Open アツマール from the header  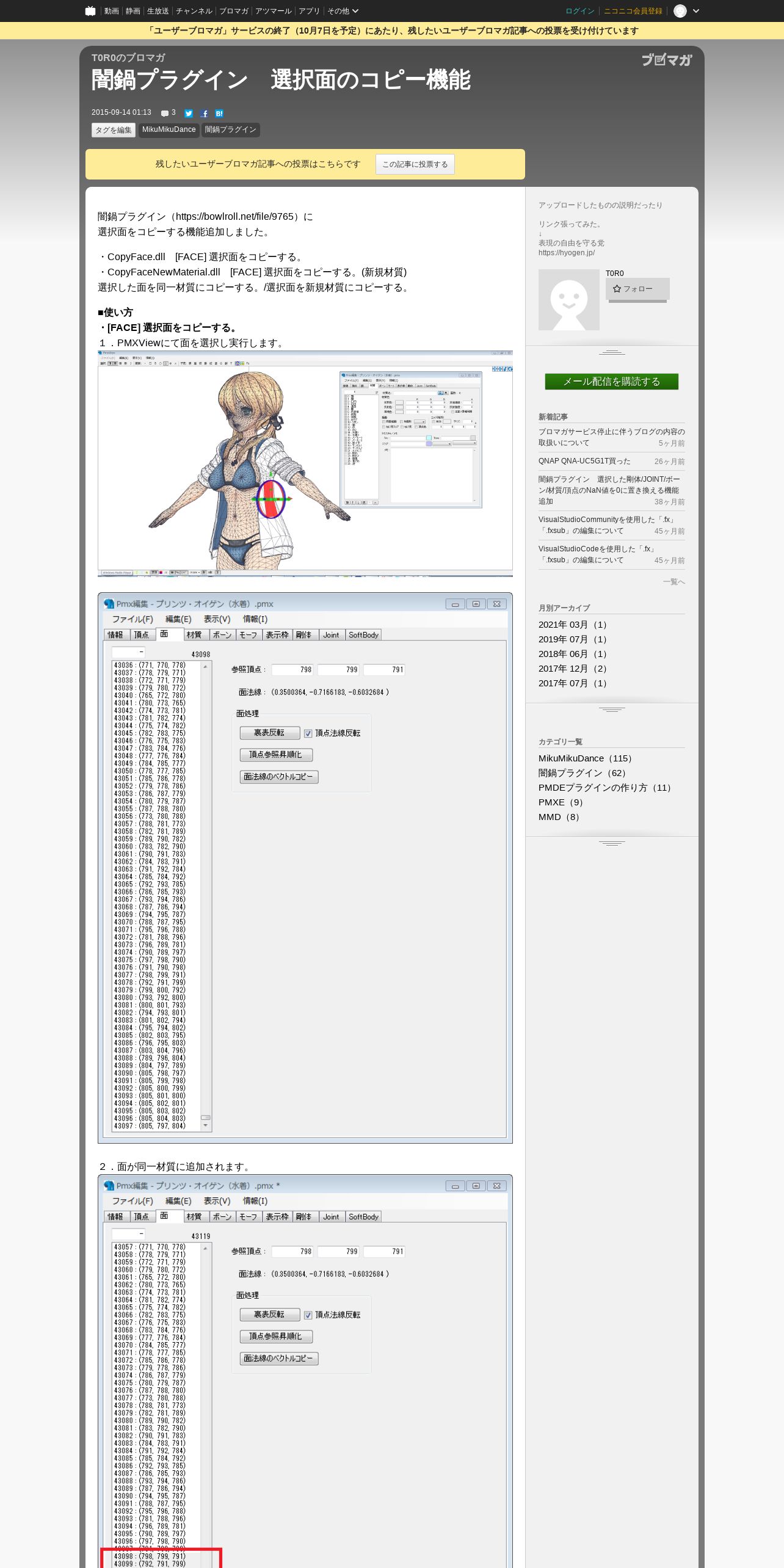coord(274,11)
